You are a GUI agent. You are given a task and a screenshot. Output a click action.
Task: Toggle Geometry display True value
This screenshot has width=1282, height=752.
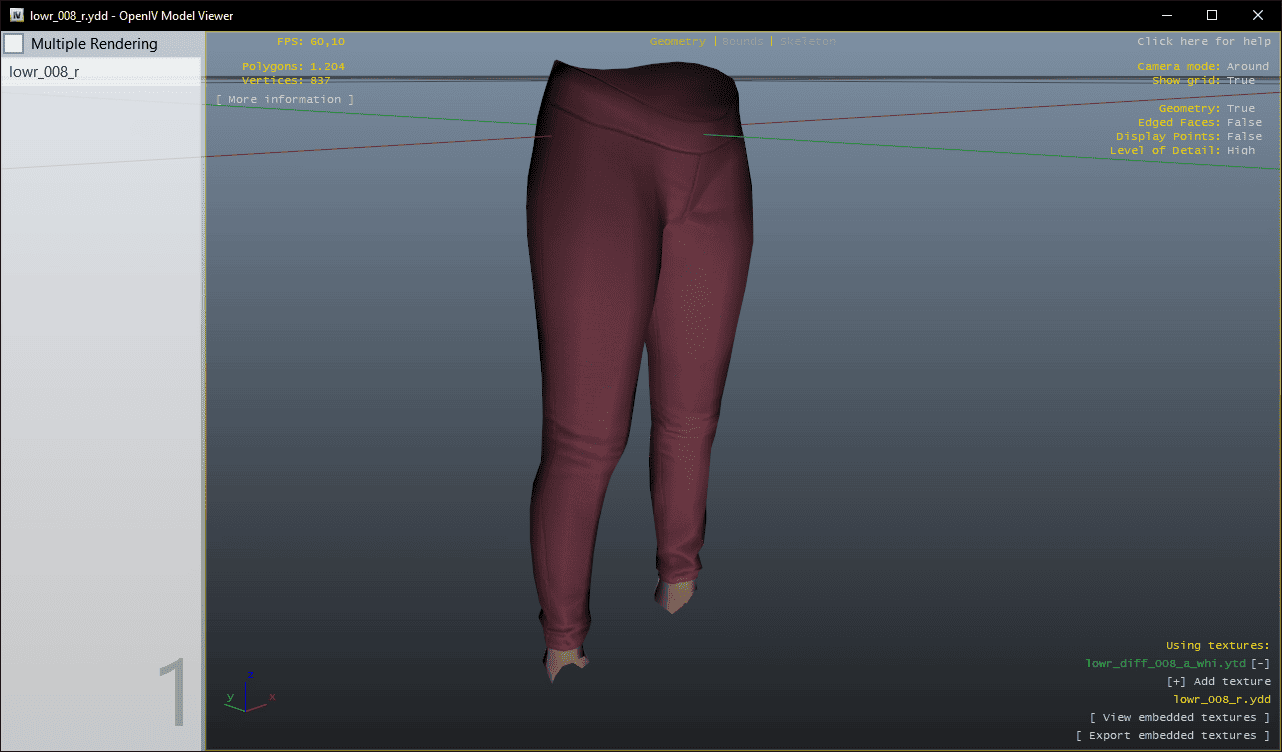(1240, 108)
